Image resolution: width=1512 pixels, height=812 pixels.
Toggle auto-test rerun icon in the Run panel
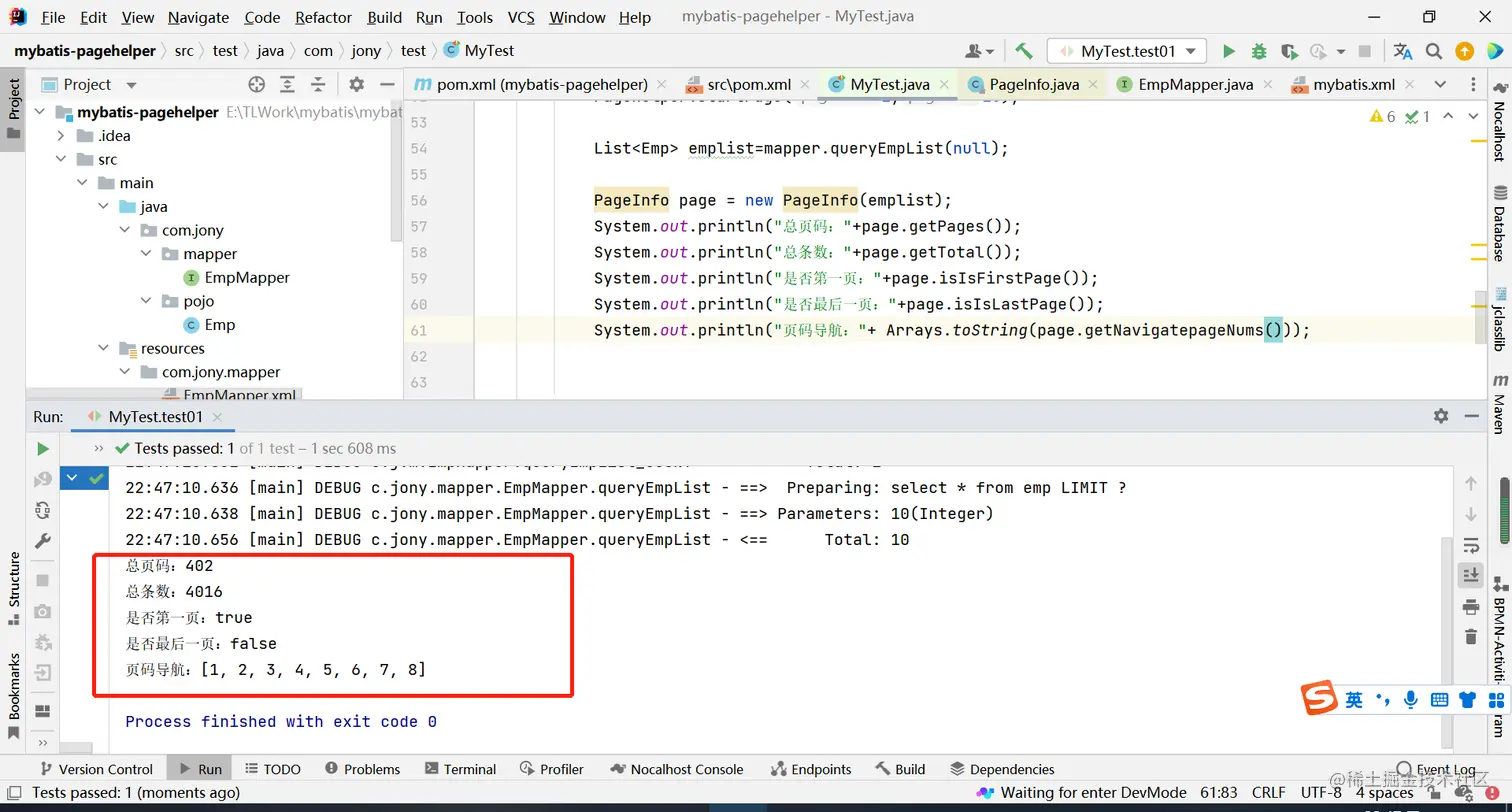pyautogui.click(x=43, y=510)
